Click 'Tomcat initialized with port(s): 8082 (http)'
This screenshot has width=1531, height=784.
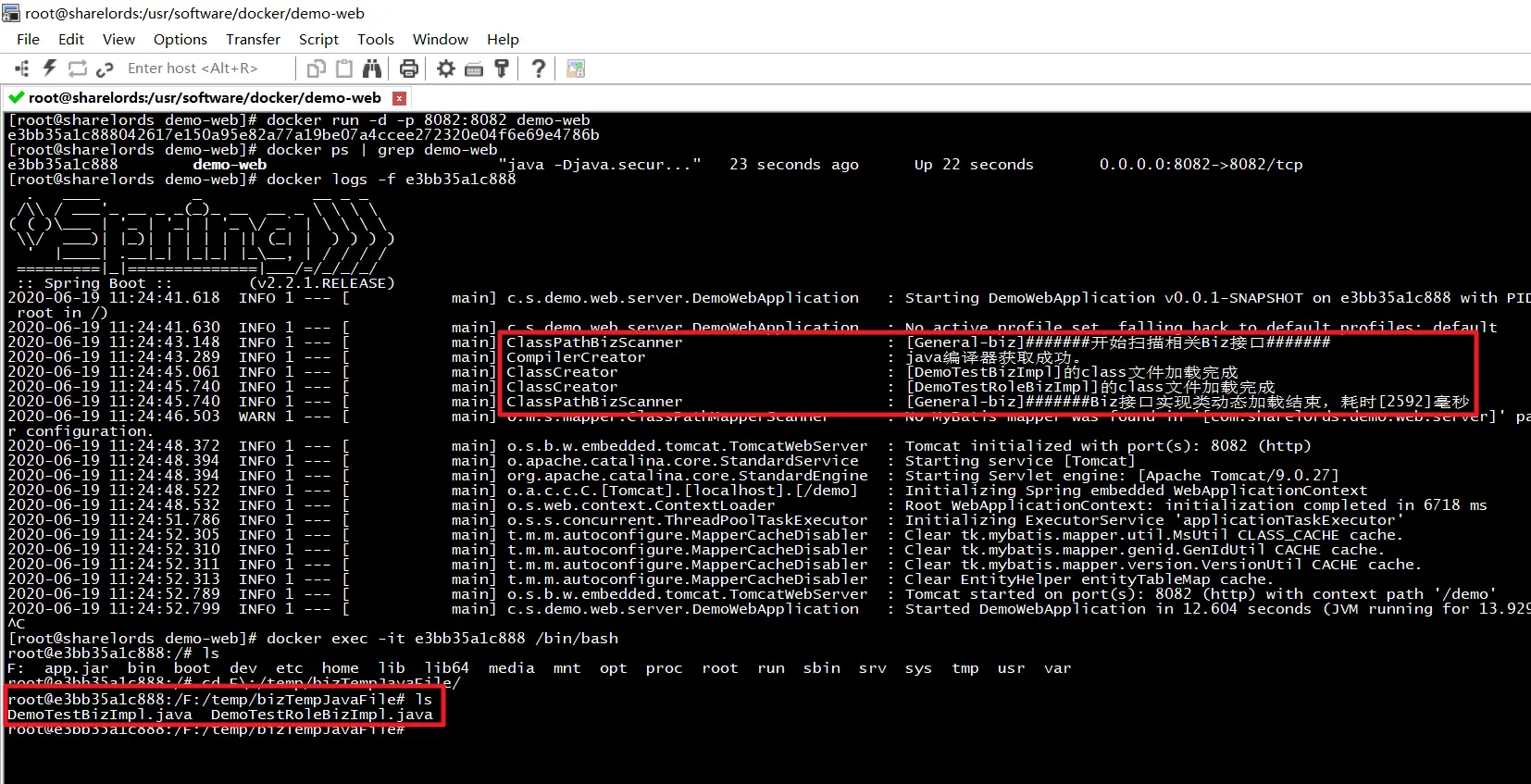pyautogui.click(x=1108, y=446)
